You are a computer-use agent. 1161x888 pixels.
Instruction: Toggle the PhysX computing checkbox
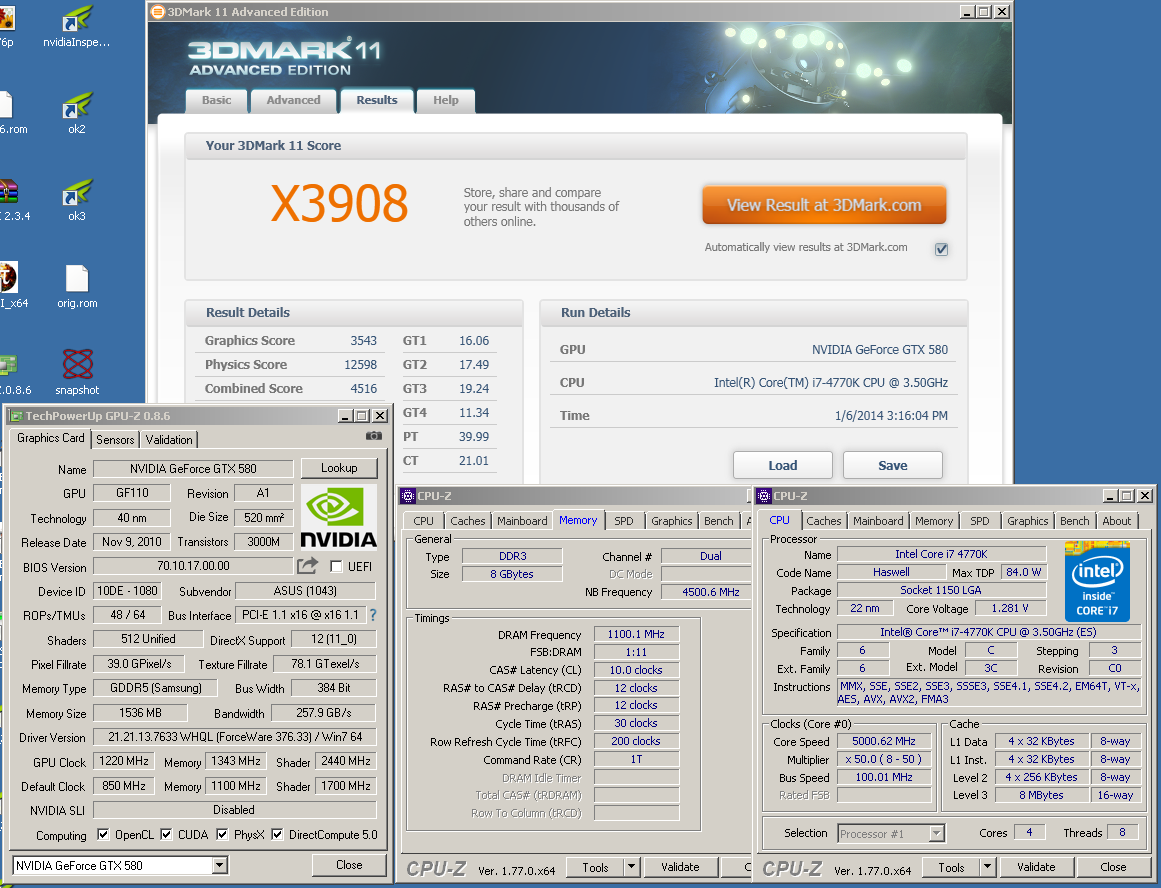tap(222, 834)
